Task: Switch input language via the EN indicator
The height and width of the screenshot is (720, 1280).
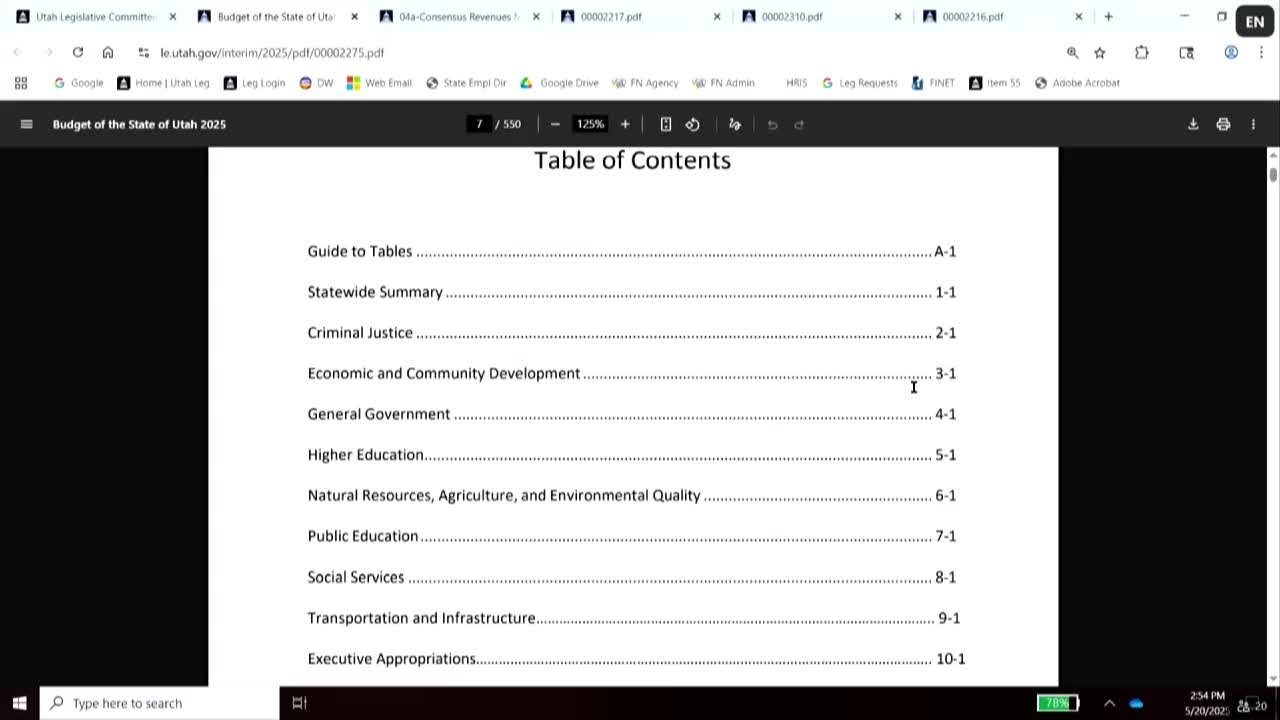Action: point(1254,20)
